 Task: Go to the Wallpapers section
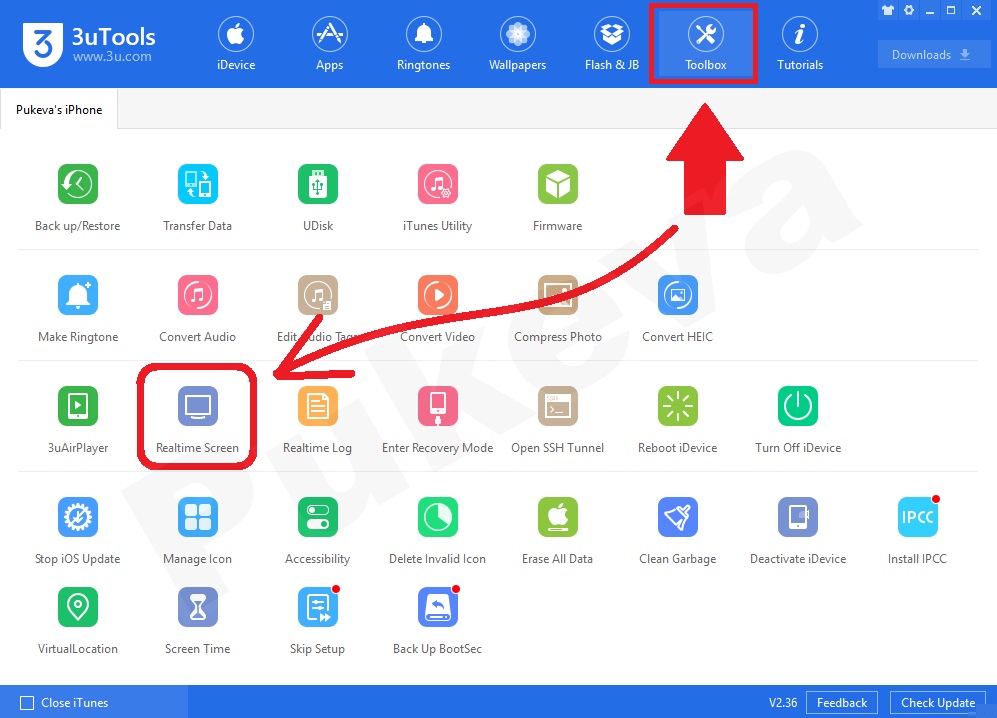[518, 44]
